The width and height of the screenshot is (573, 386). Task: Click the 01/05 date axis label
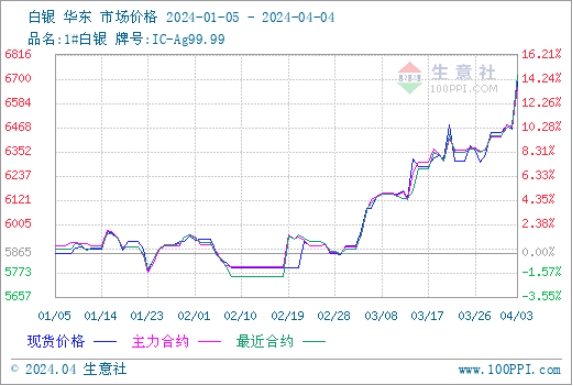[54, 316]
